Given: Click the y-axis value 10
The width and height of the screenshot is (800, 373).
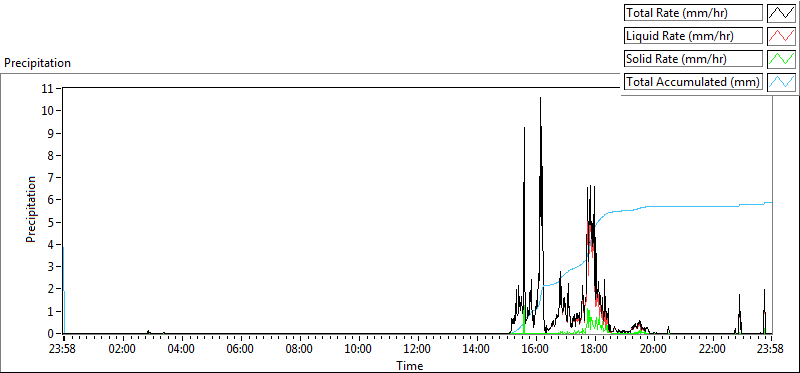Looking at the screenshot, I should (x=48, y=111).
